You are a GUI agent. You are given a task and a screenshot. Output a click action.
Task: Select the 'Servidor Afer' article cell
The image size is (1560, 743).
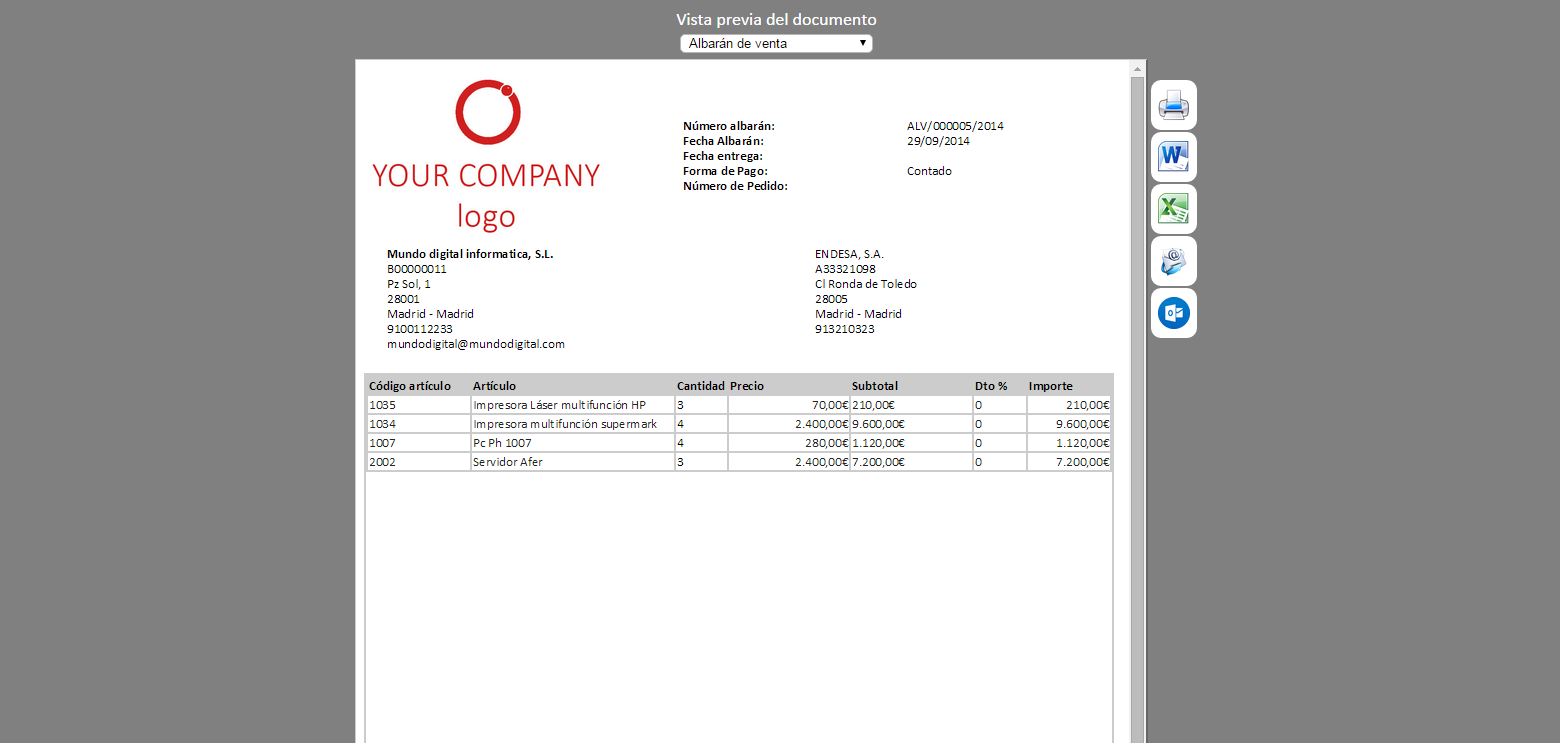point(508,462)
